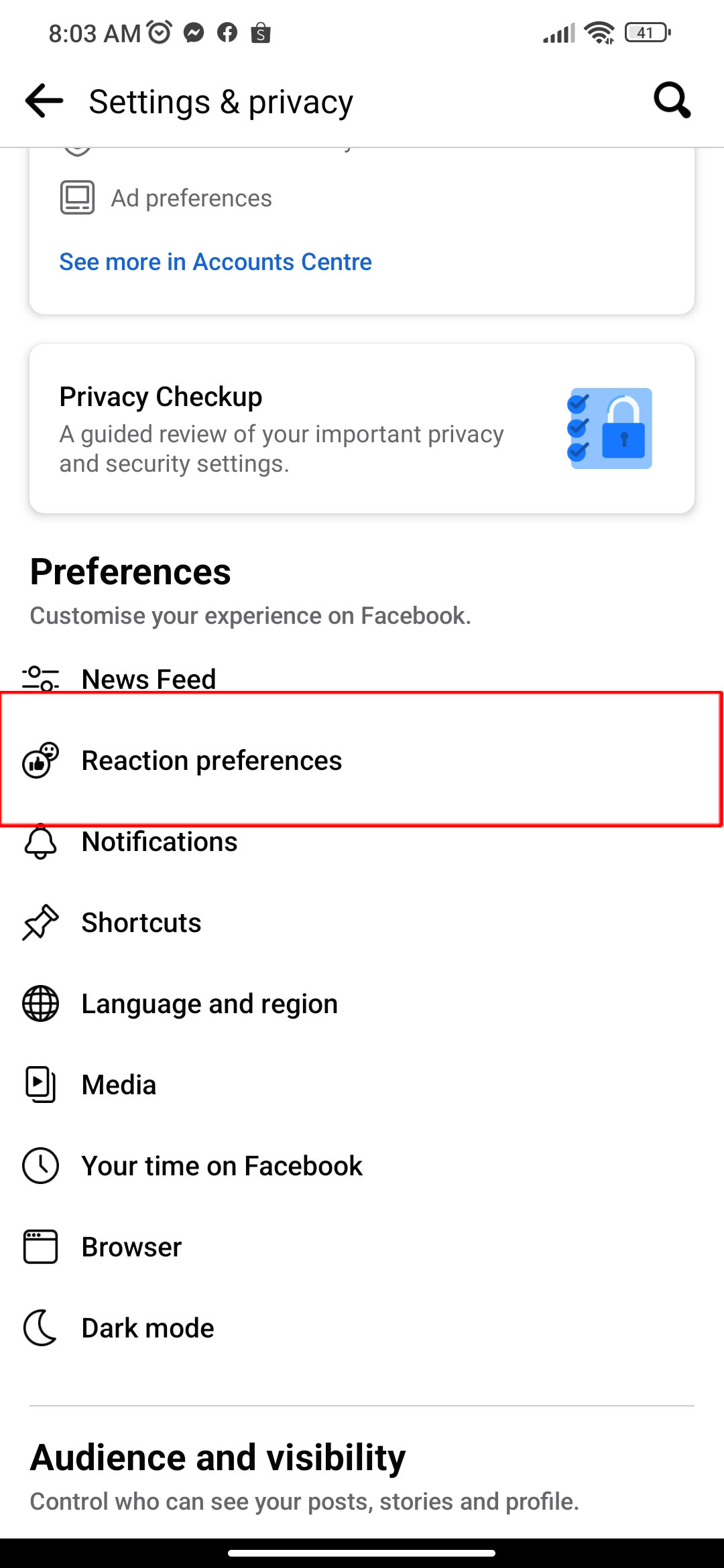
Task: Open Your time on Facebook settings
Action: tap(362, 1166)
